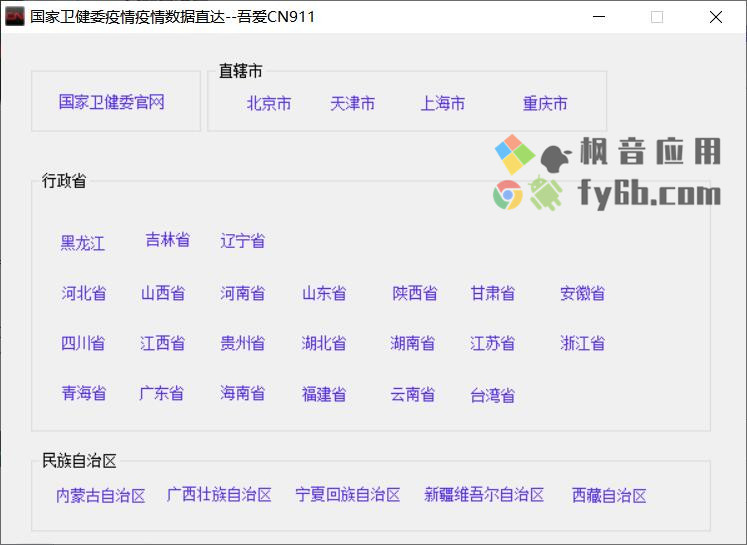
Task: Open 山东省 link
Action: [x=324, y=293]
